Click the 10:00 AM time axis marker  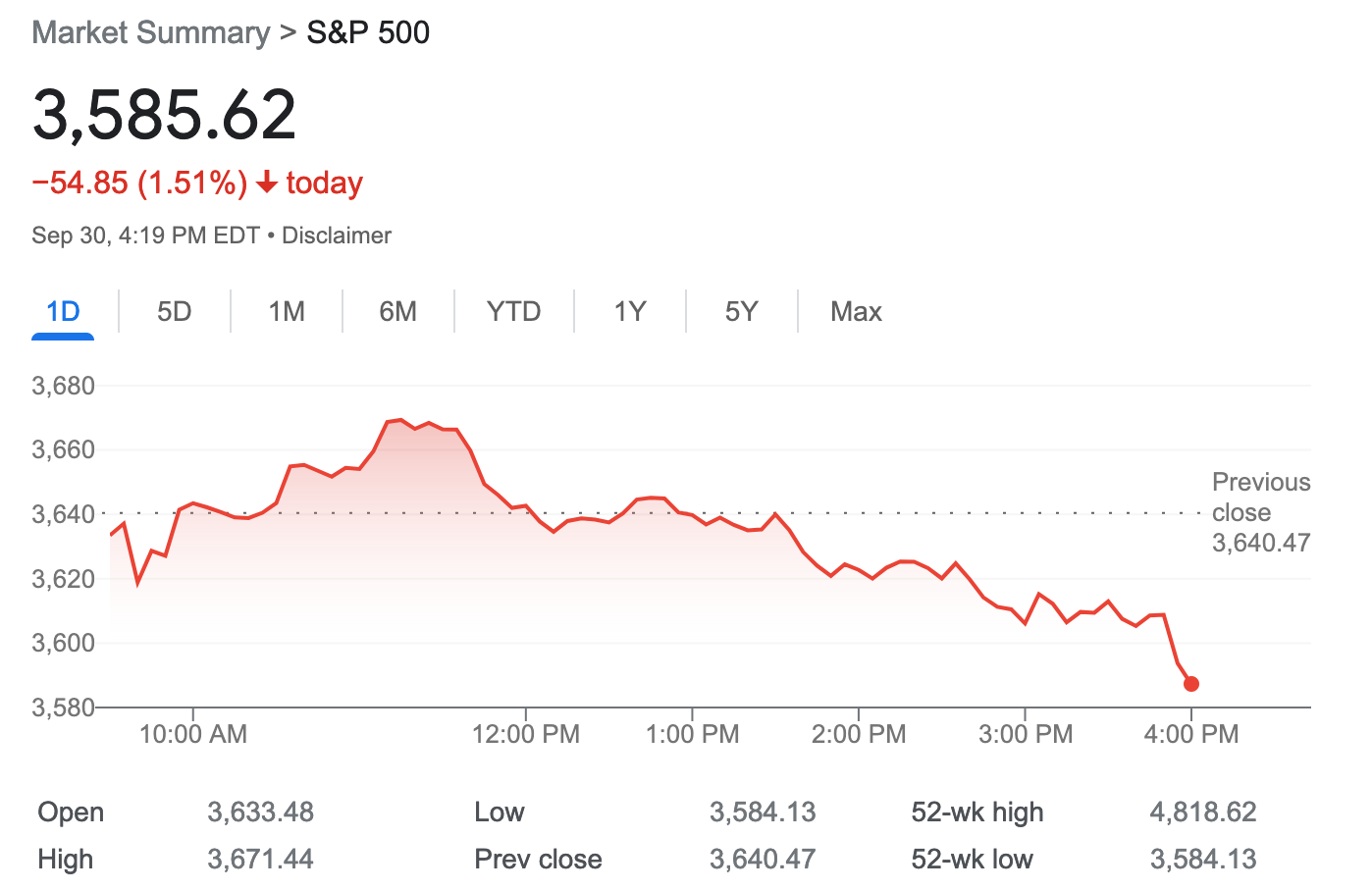193,734
